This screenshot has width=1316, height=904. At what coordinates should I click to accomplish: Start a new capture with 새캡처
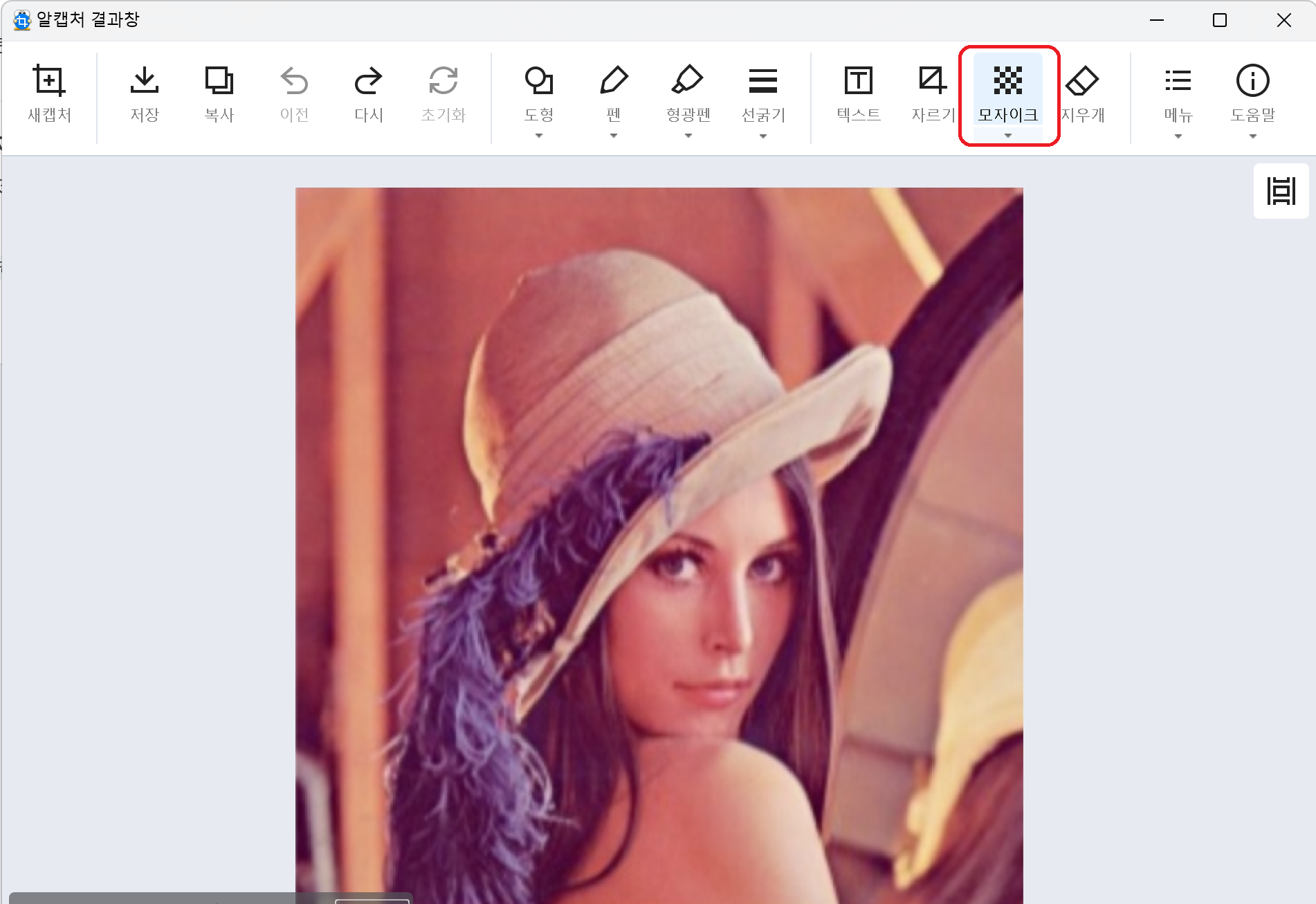pyautogui.click(x=49, y=93)
